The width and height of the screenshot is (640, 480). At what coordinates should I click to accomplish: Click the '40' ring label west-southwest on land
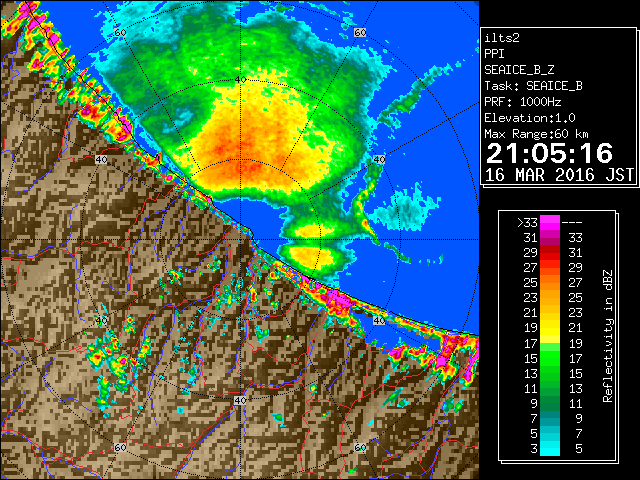pos(101,320)
